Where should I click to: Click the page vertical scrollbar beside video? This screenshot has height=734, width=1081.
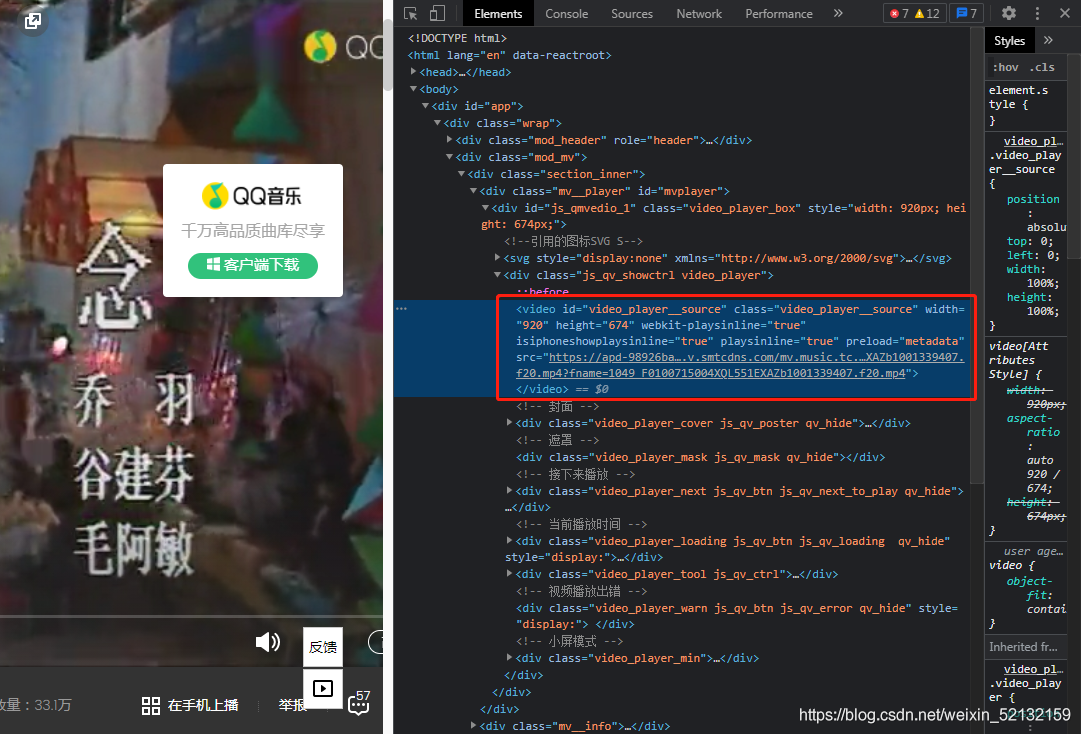tap(388, 55)
